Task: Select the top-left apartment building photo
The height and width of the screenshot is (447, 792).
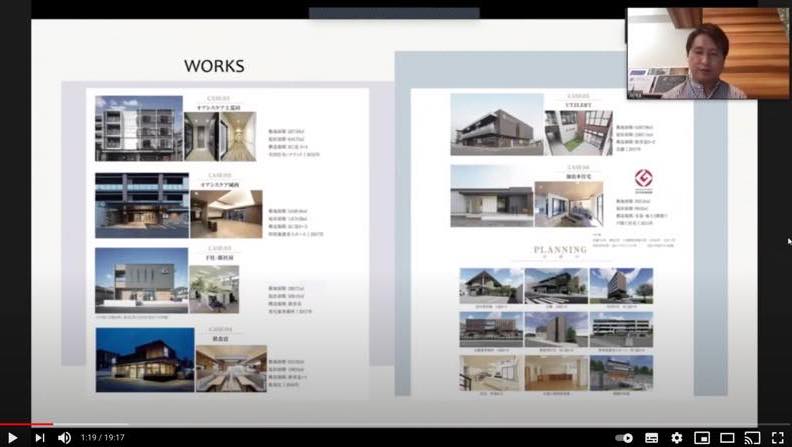Action: (138, 128)
